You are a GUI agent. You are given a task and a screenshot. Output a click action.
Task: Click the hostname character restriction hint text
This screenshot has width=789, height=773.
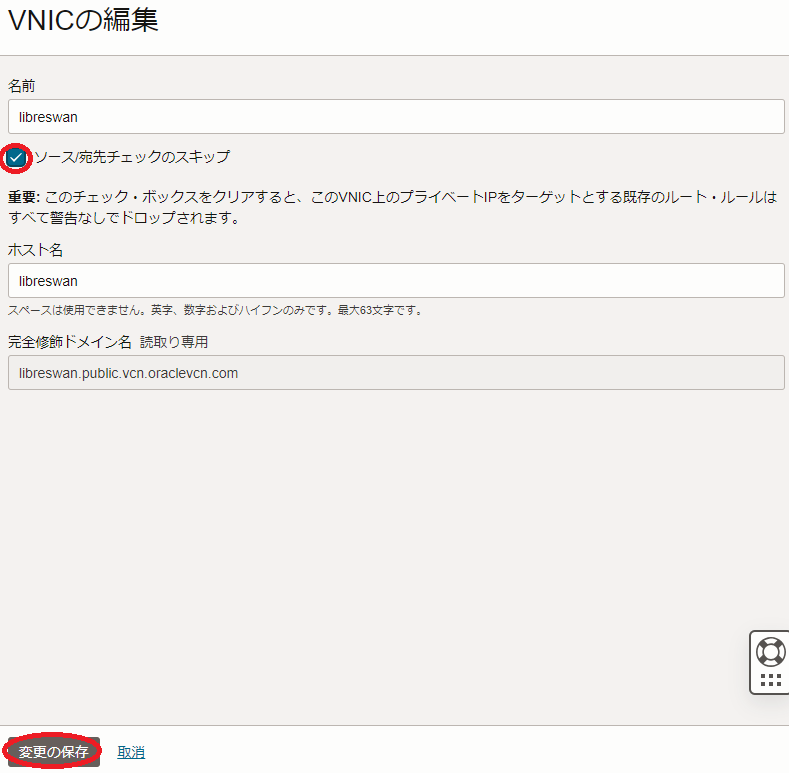click(215, 310)
